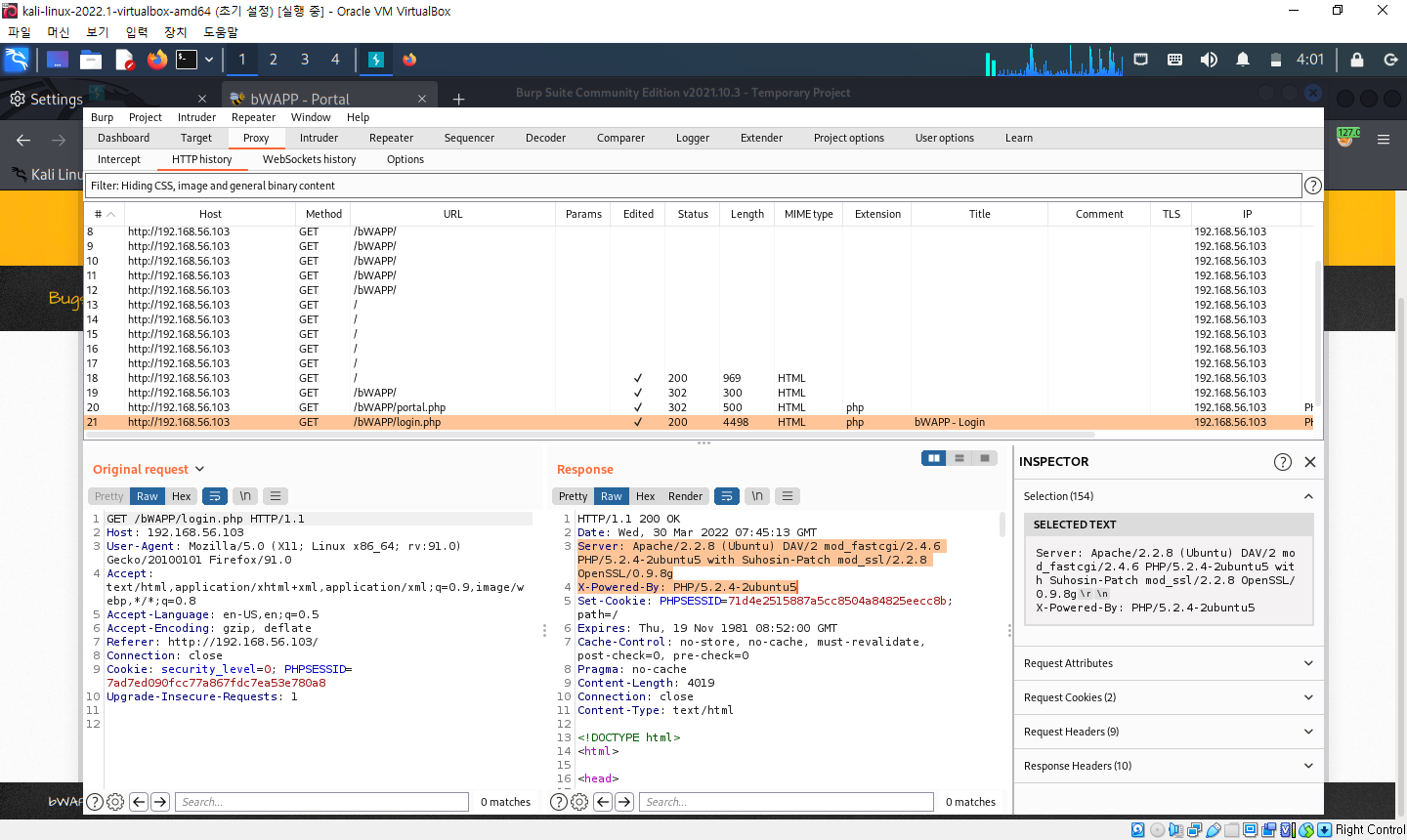Go to previous match in response search
The height and width of the screenshot is (840, 1407).
click(603, 802)
